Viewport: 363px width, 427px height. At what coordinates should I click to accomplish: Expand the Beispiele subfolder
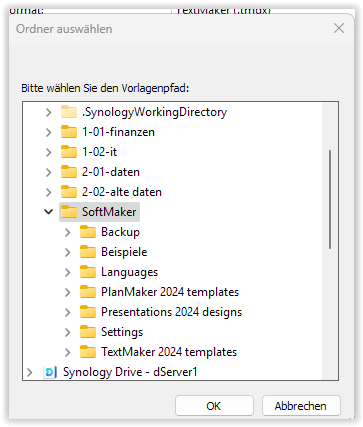[x=68, y=252]
